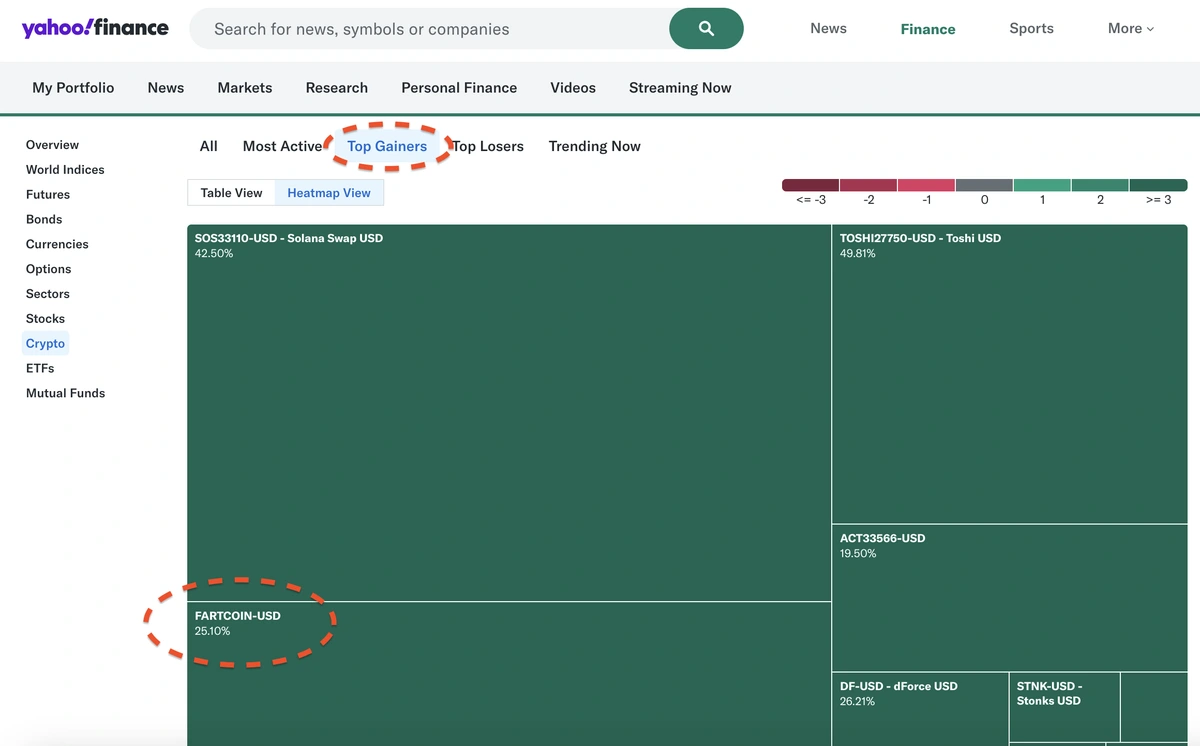Select Crypto in the left sidebar
The width and height of the screenshot is (1200, 746).
(45, 344)
